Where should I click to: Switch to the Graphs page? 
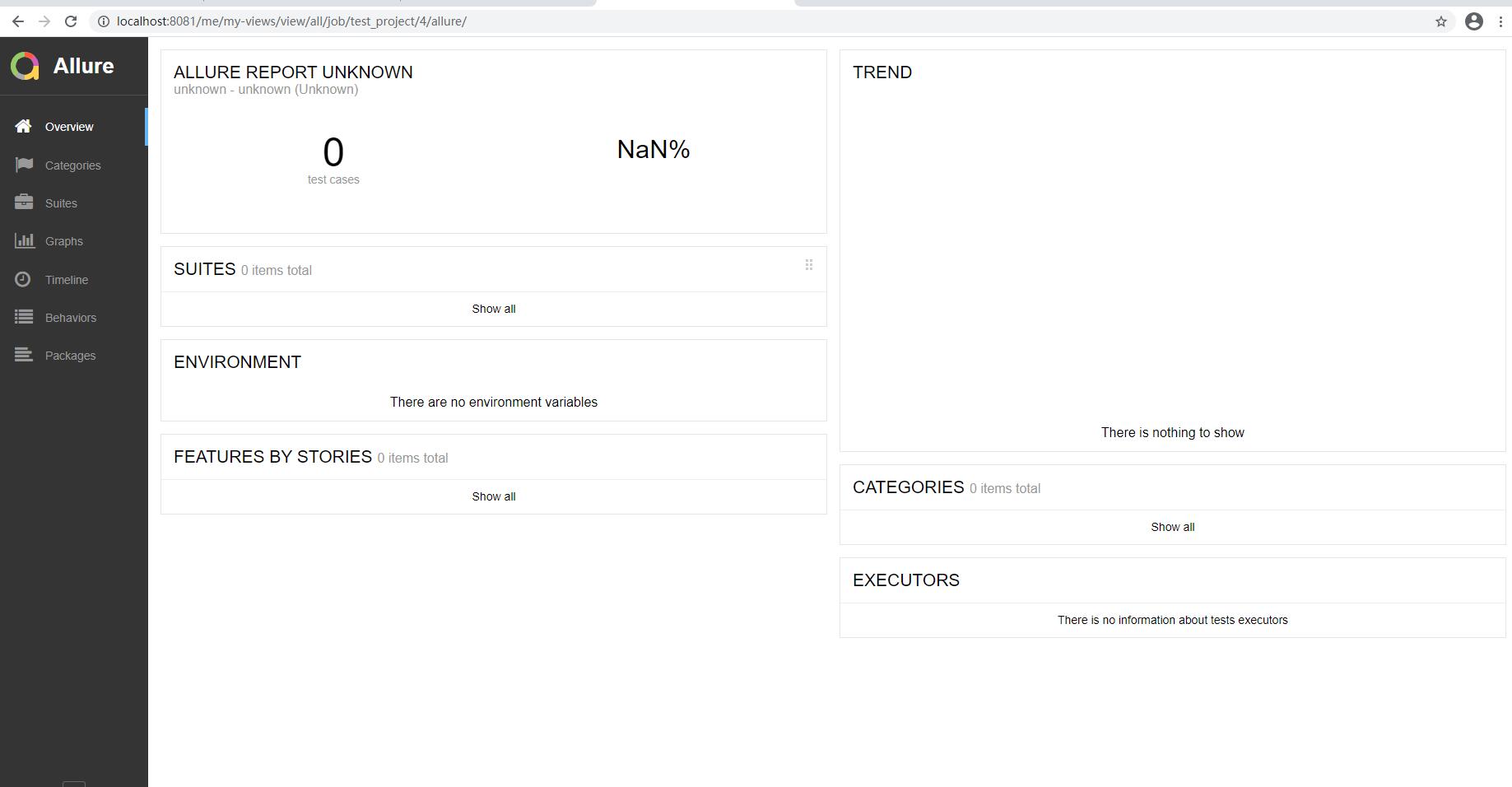(x=74, y=241)
